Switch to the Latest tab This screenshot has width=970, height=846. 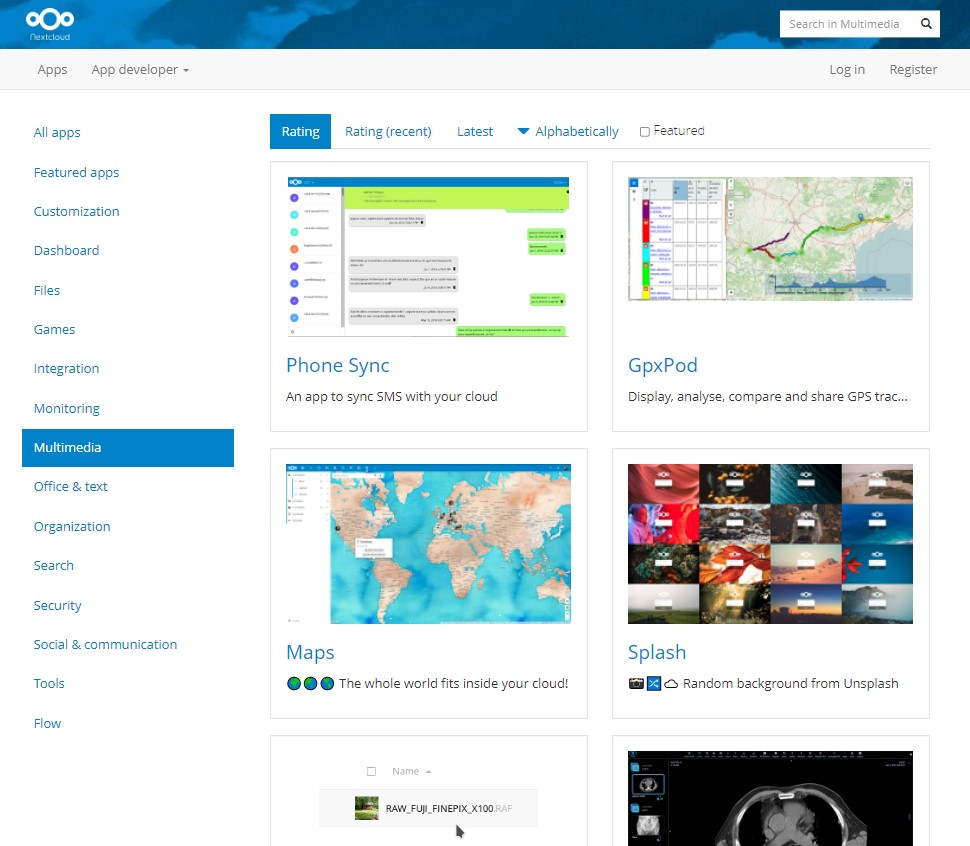pyautogui.click(x=474, y=131)
